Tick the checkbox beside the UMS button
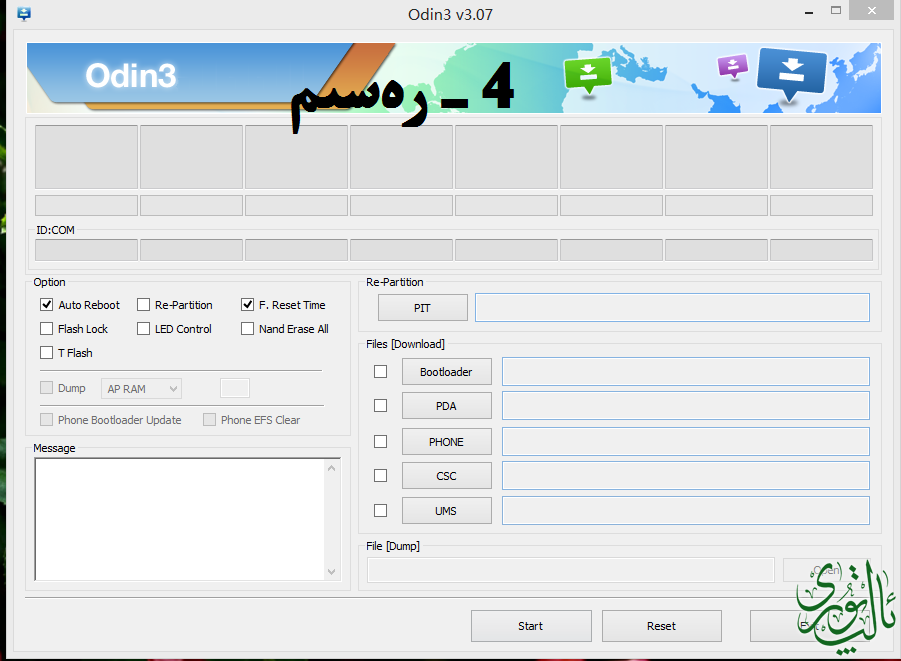The height and width of the screenshot is (661, 901). click(380, 510)
